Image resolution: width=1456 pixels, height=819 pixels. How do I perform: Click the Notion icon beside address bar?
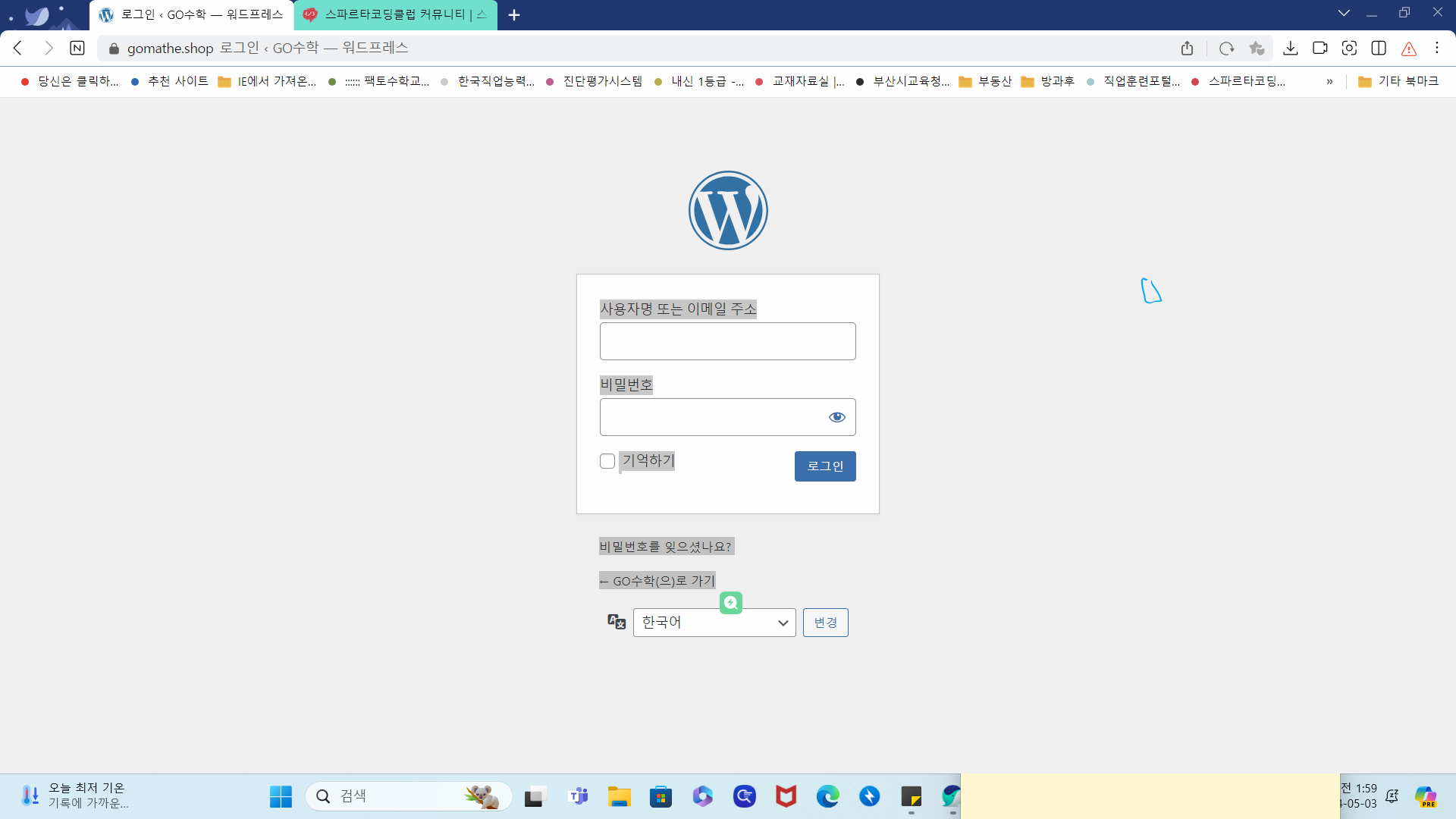click(x=77, y=49)
